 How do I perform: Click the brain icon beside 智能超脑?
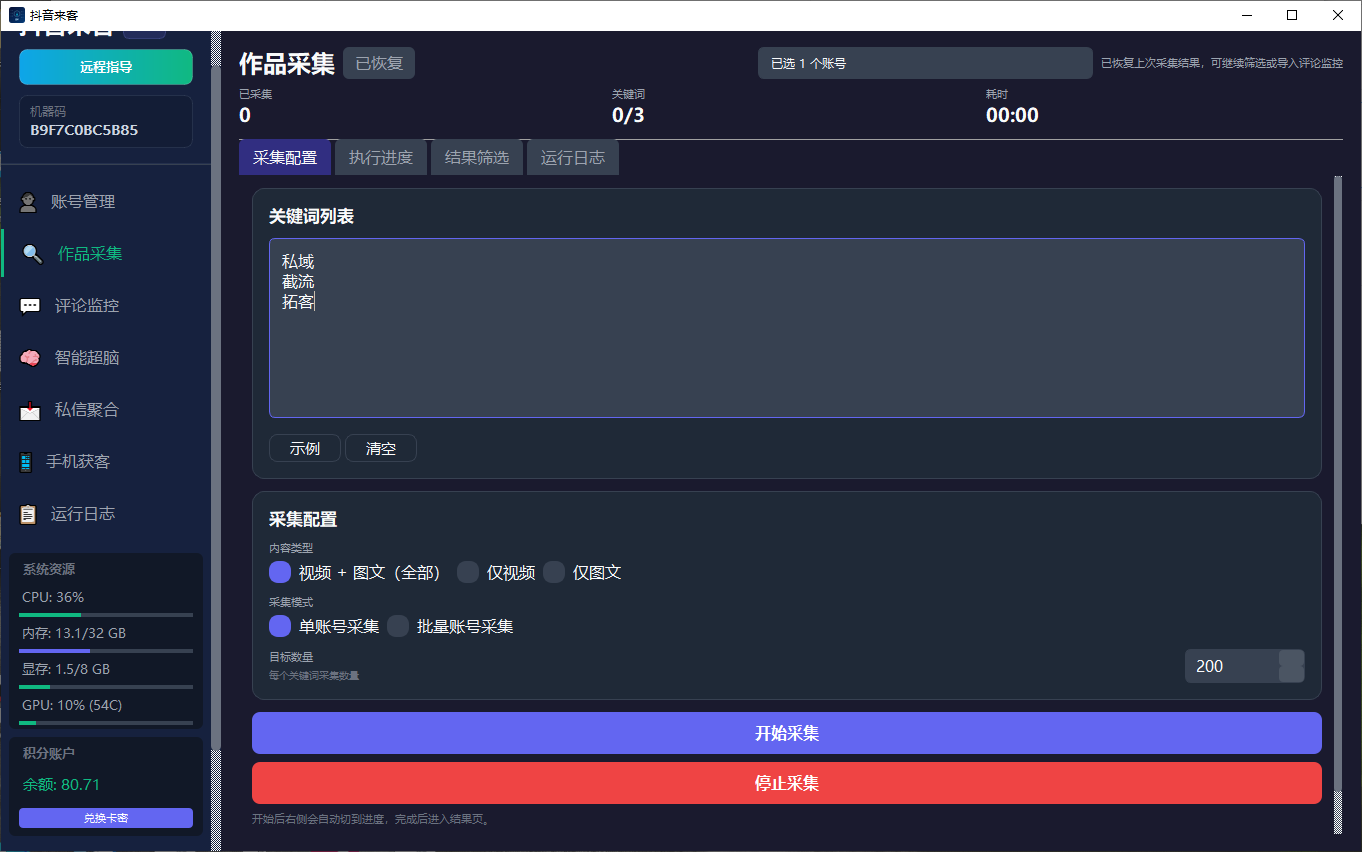click(30, 358)
